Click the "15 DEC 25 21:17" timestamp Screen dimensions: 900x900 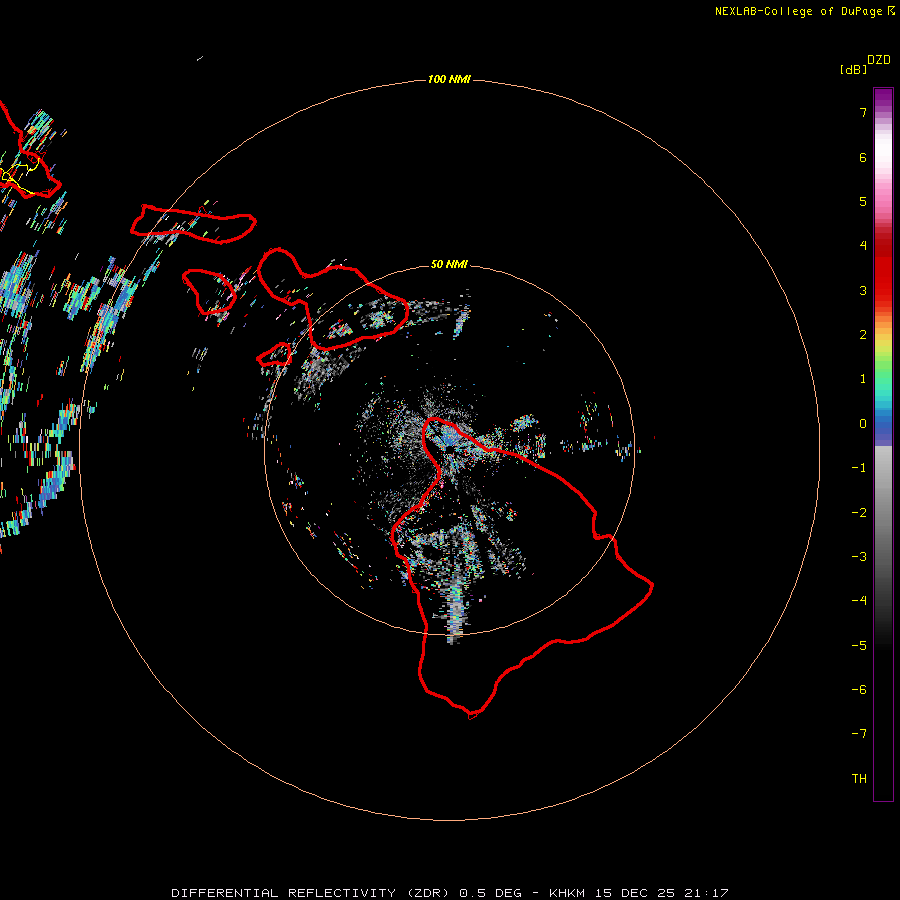point(661,893)
